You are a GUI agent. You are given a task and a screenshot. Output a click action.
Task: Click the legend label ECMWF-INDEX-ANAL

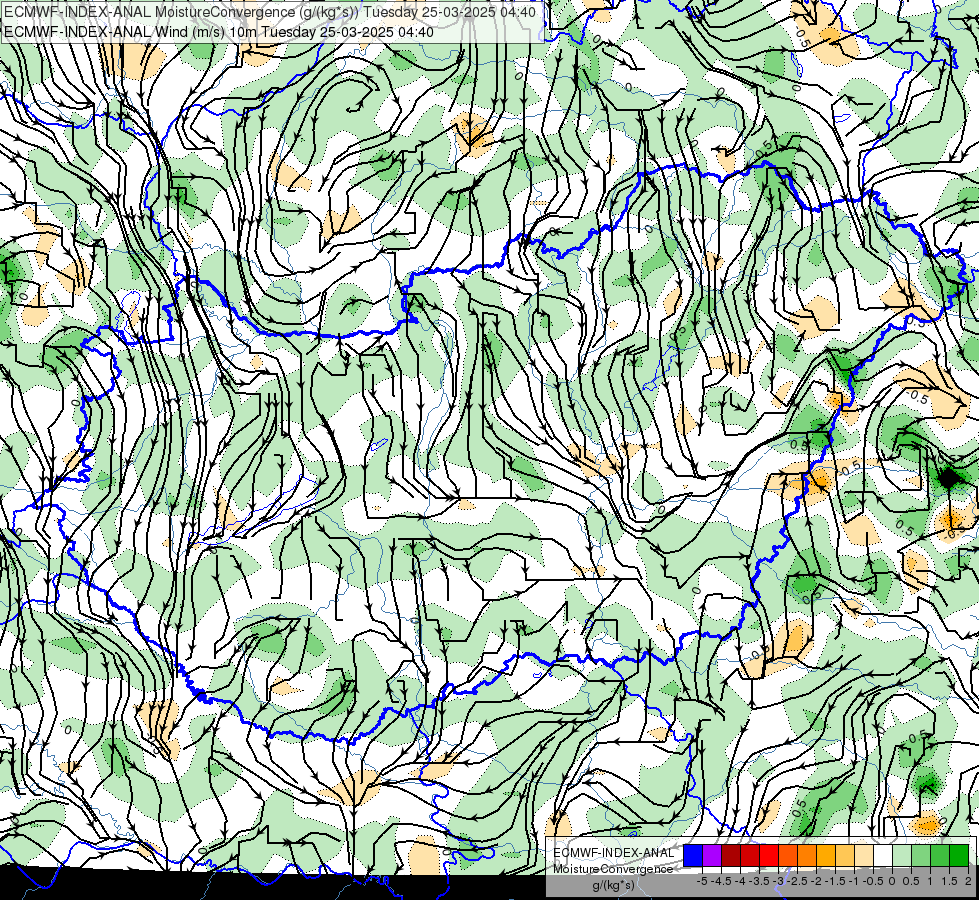(614, 853)
